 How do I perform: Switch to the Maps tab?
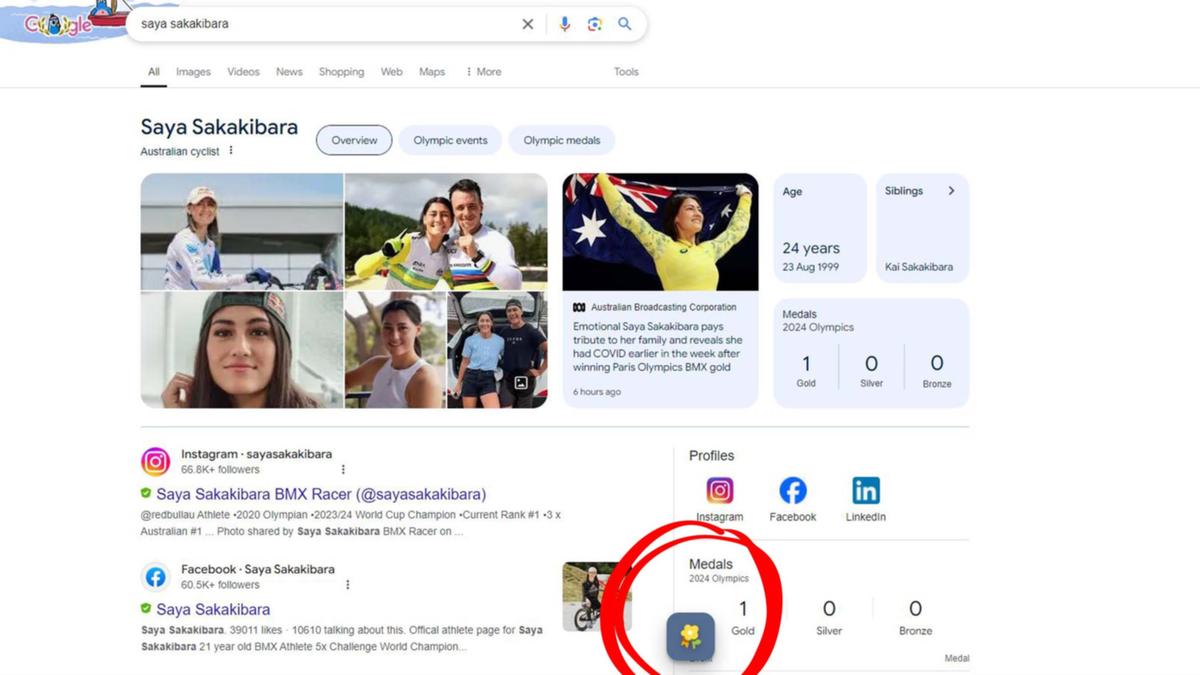point(432,72)
